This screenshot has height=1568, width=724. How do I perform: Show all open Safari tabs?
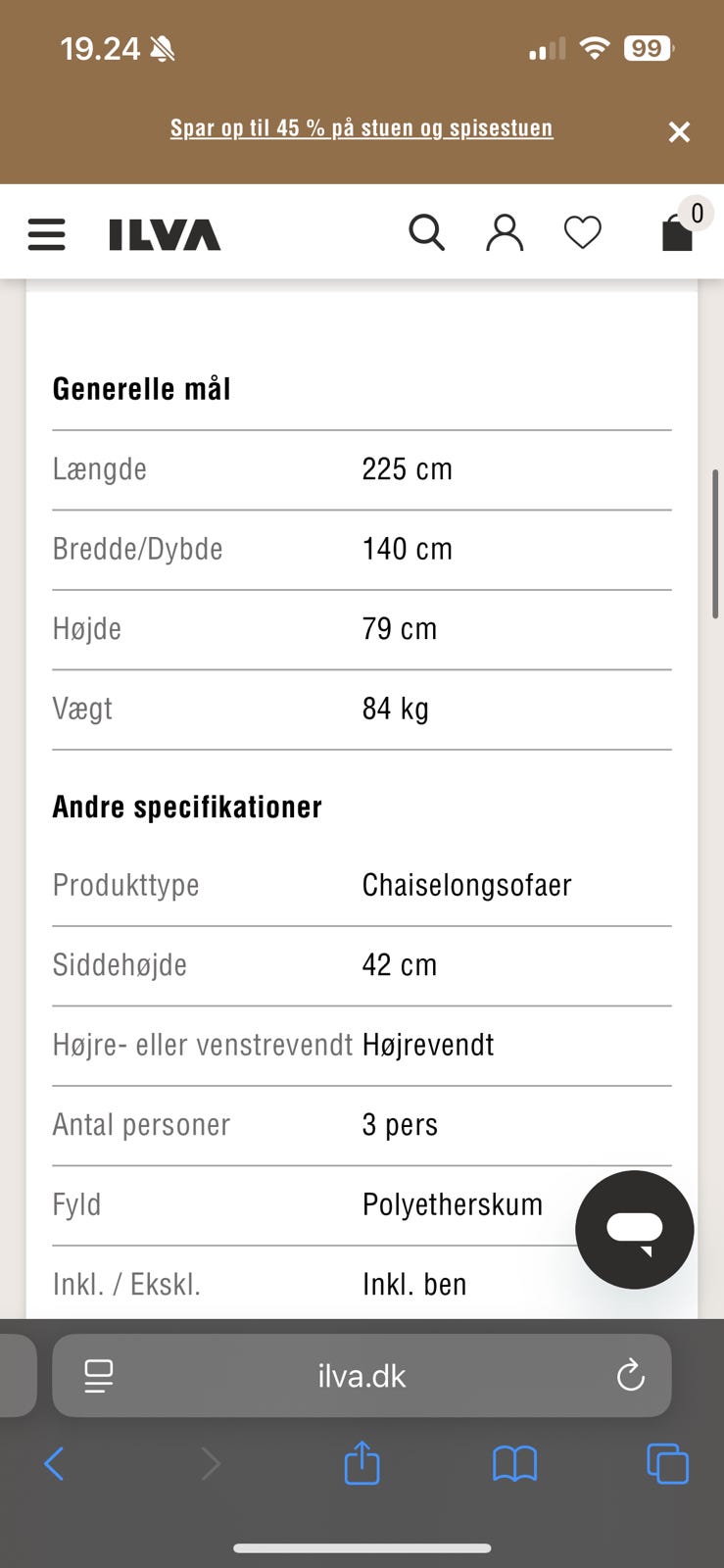click(667, 1464)
